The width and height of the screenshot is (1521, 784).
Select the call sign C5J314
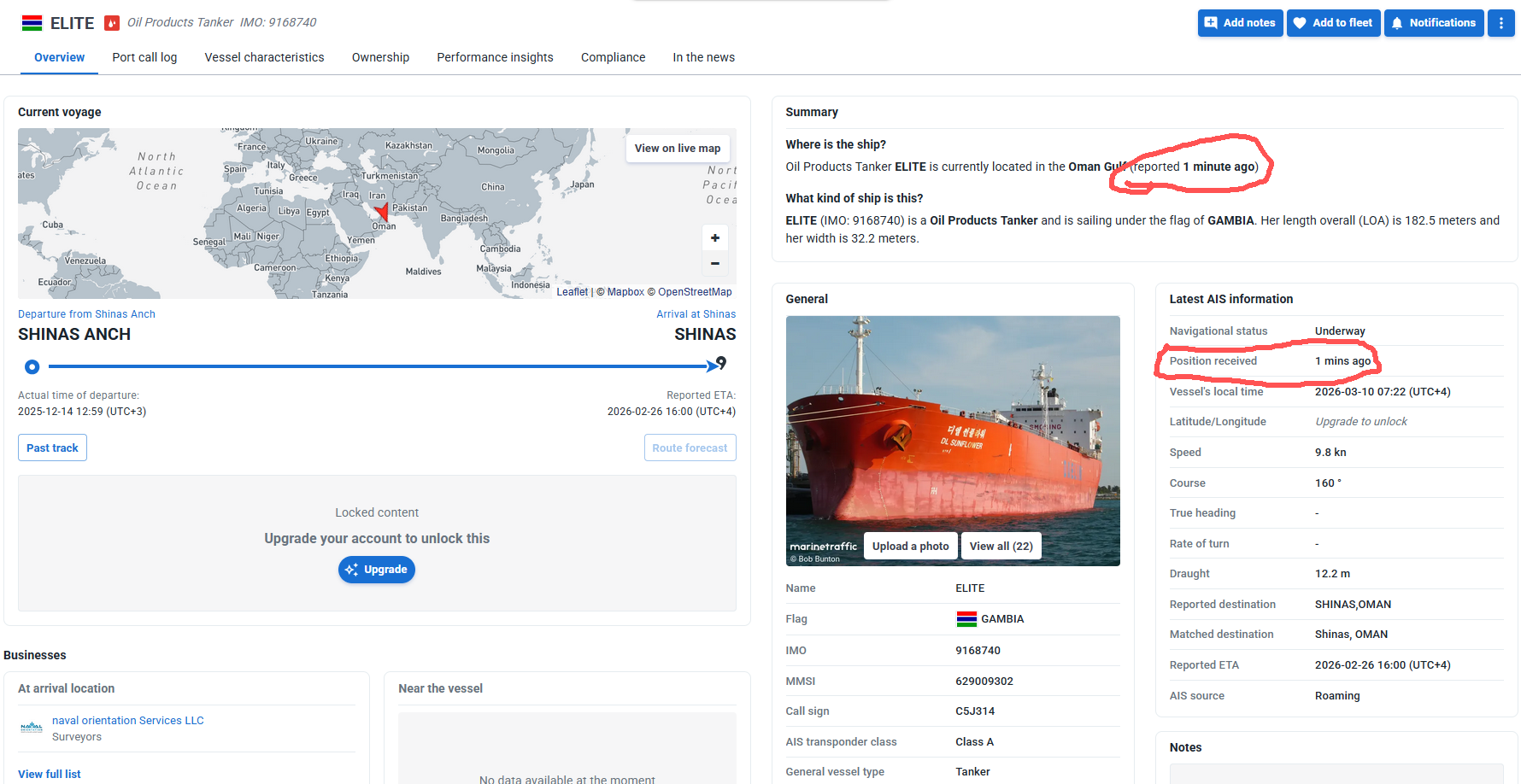pos(975,711)
